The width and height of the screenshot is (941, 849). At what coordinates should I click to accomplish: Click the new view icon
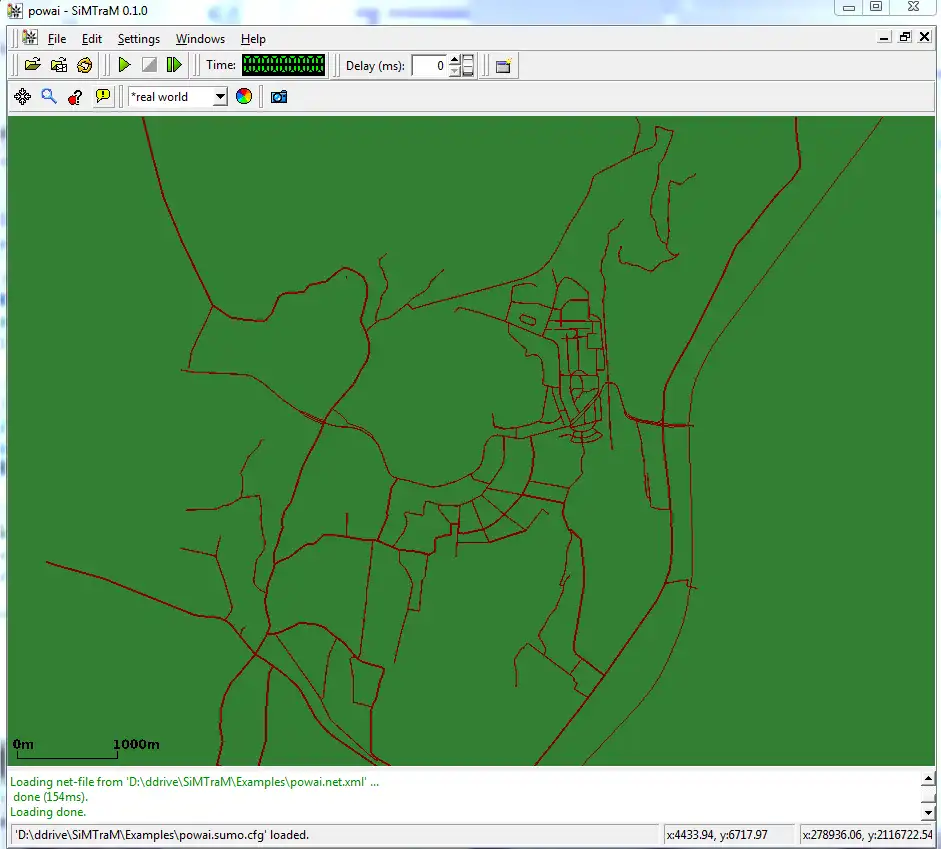pos(504,66)
